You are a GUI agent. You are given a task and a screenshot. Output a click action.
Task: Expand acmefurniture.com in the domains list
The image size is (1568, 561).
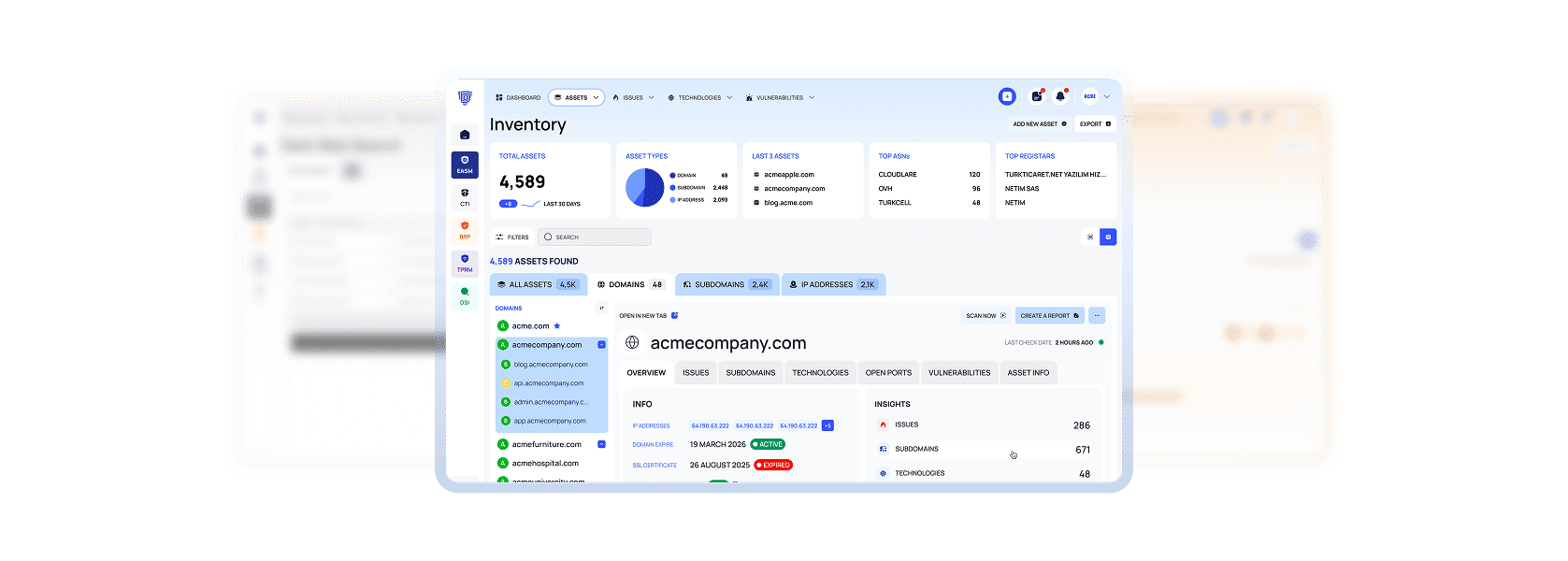coord(601,444)
